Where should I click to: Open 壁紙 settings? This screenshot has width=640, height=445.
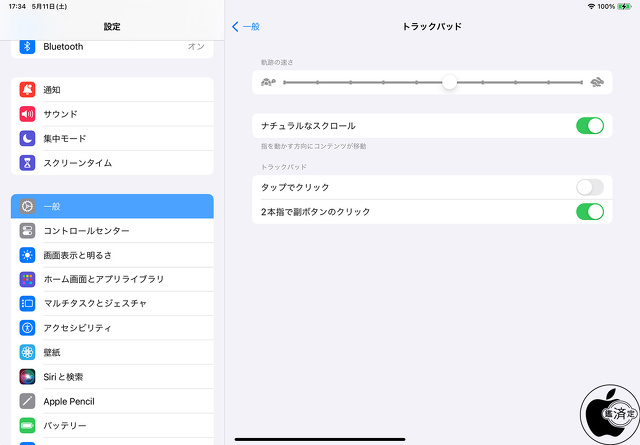pos(112,352)
